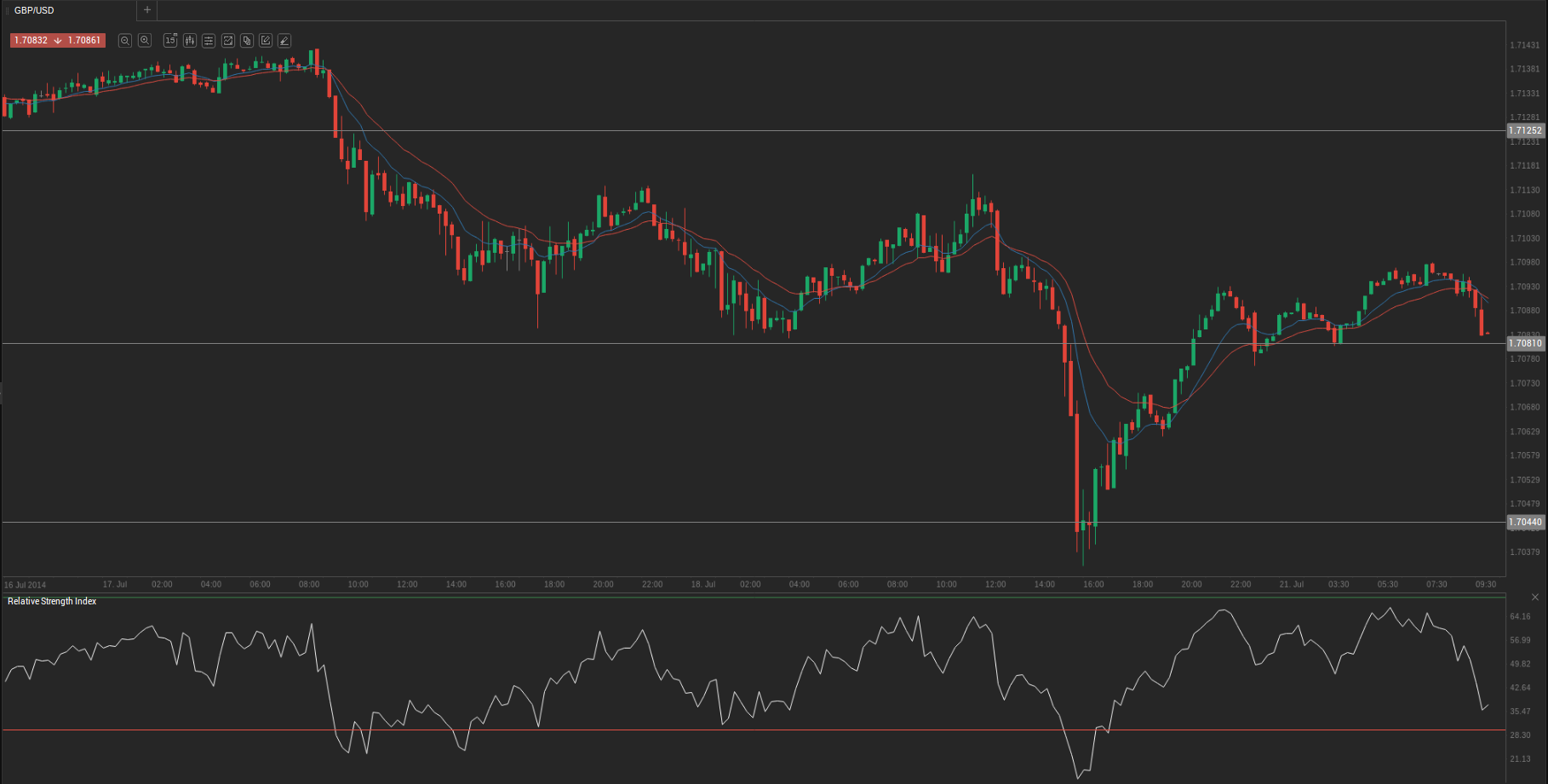This screenshot has height=784, width=1548.
Task: Click the indicators chart icon
Action: 228,41
